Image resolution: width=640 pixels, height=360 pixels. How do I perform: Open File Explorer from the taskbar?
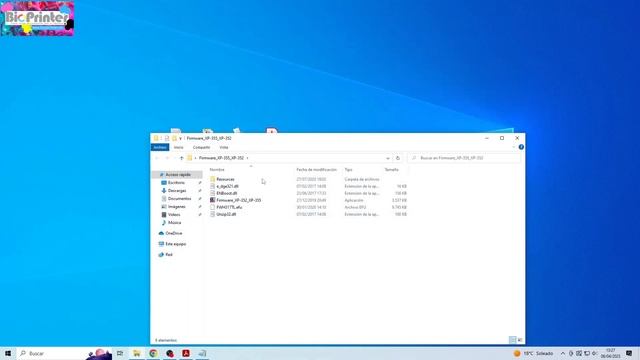[137, 353]
